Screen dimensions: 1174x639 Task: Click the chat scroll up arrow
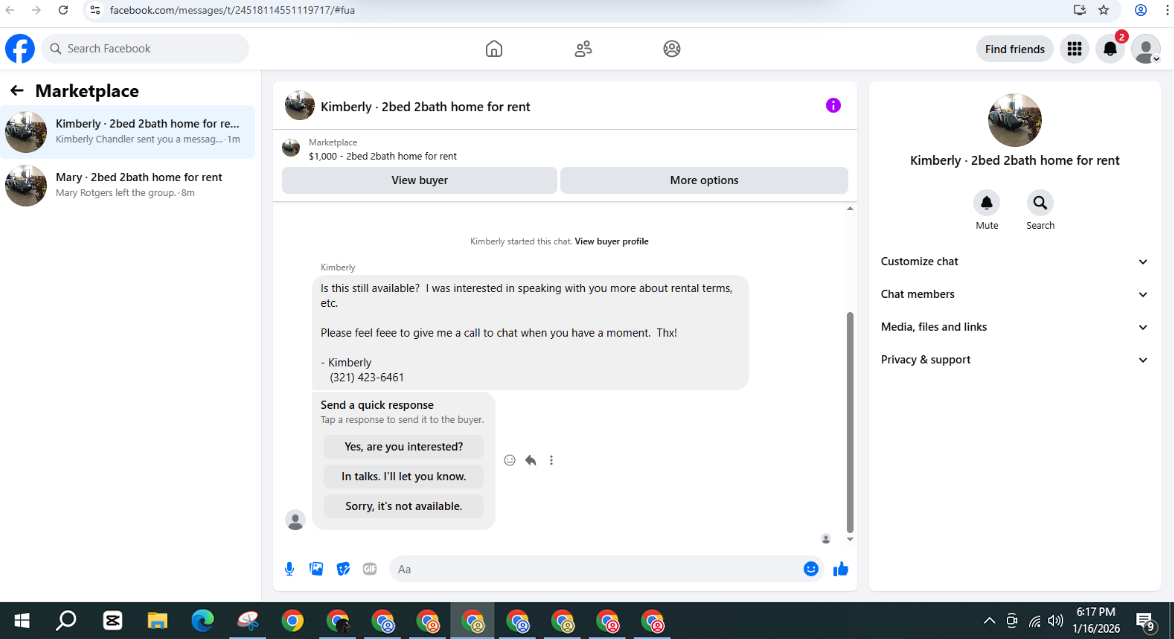click(850, 209)
